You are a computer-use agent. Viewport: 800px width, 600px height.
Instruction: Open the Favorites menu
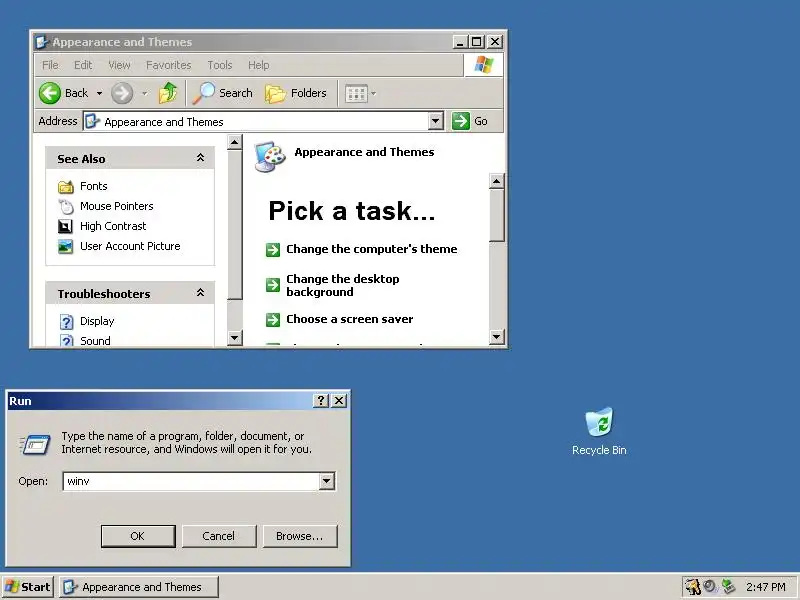point(168,65)
